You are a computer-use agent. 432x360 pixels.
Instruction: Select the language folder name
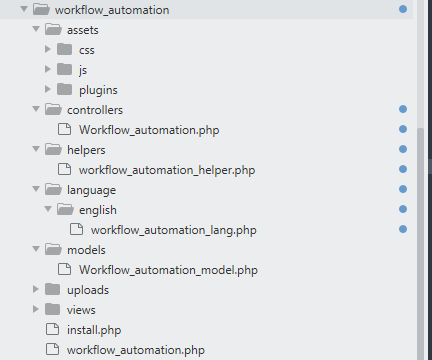91,190
